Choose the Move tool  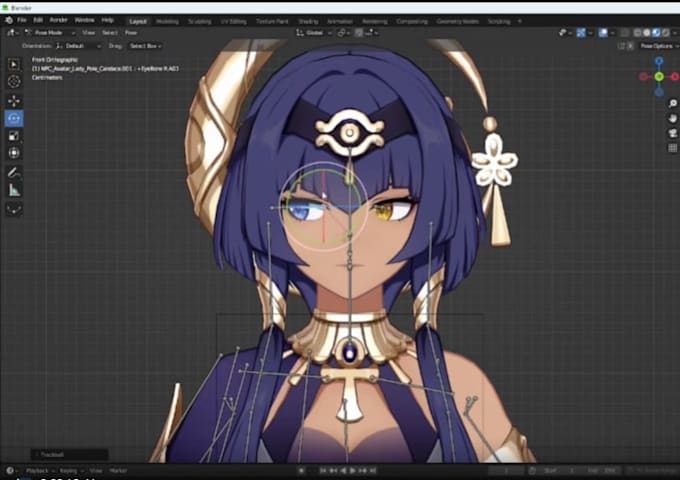pyautogui.click(x=14, y=101)
